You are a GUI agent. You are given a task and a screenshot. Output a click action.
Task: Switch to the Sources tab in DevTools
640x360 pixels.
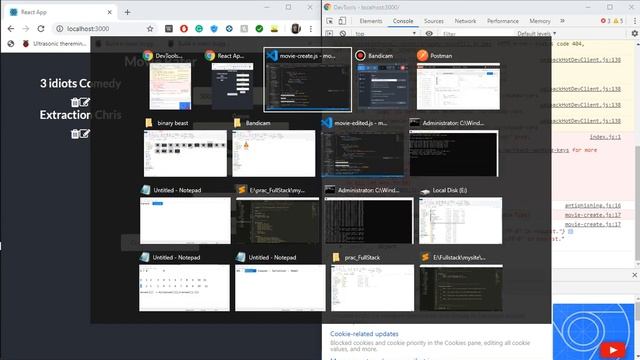[x=433, y=21]
